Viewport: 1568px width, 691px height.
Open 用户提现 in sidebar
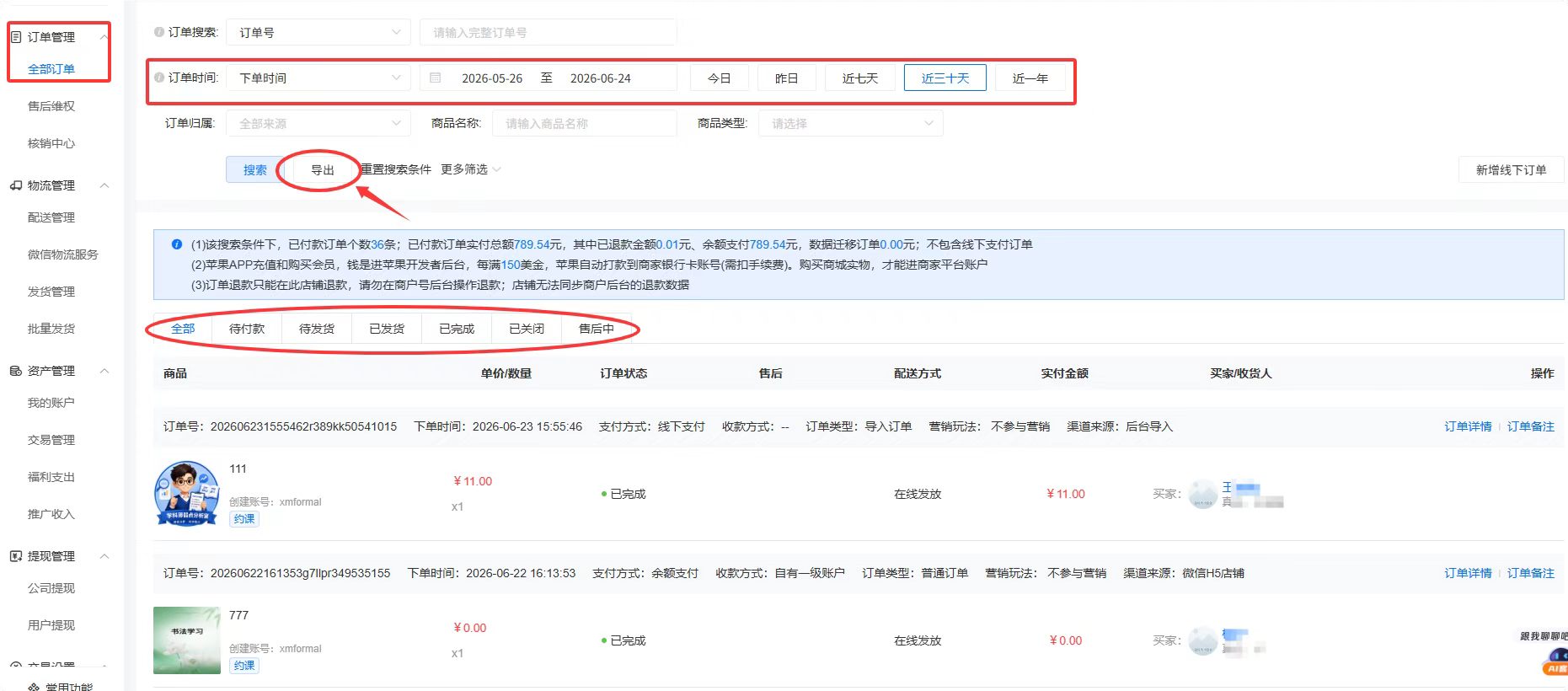pos(51,625)
